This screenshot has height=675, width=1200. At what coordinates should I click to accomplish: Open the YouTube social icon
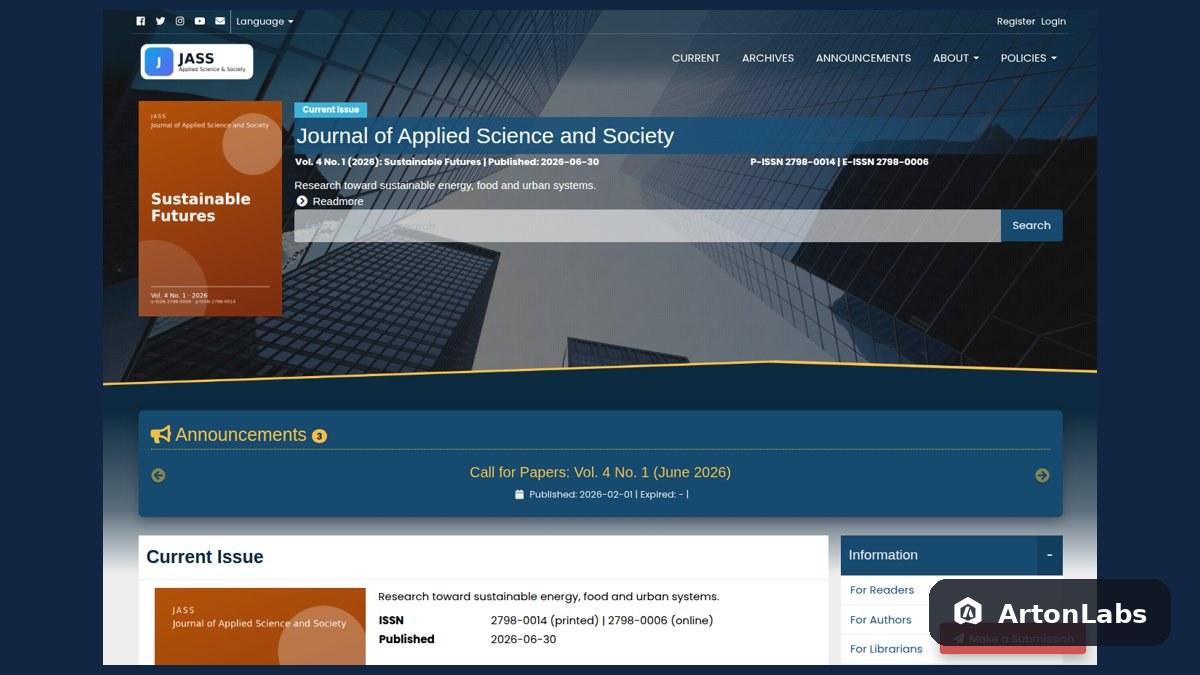coord(200,21)
